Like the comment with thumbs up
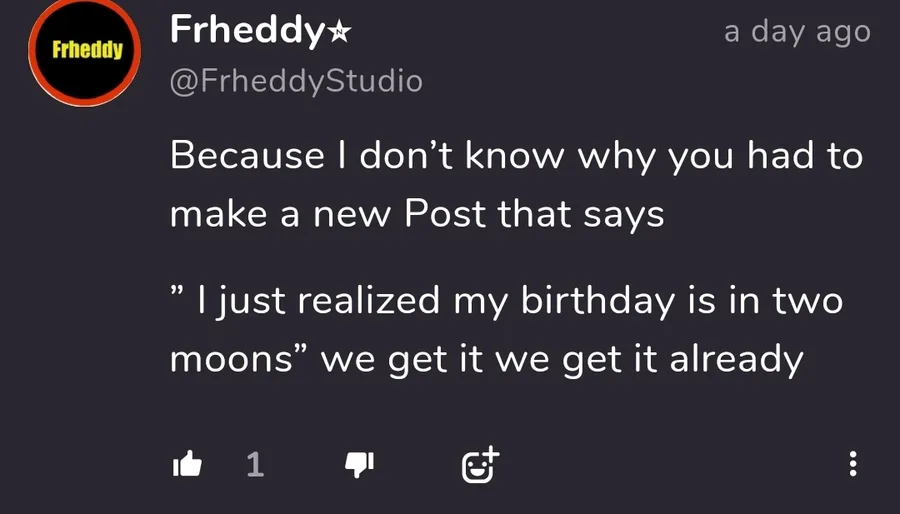This screenshot has height=514, width=900. pos(187,463)
